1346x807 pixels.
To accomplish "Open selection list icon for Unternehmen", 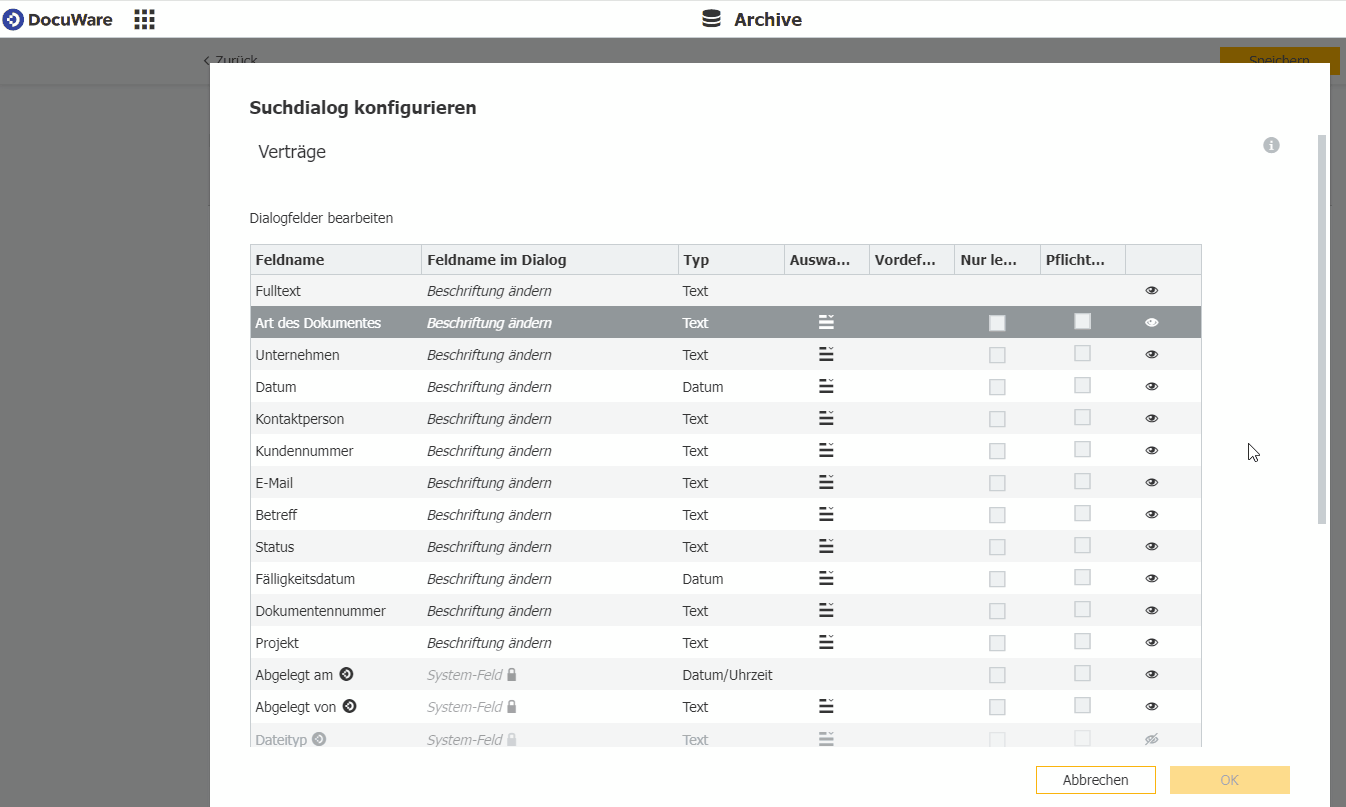I will [x=826, y=354].
